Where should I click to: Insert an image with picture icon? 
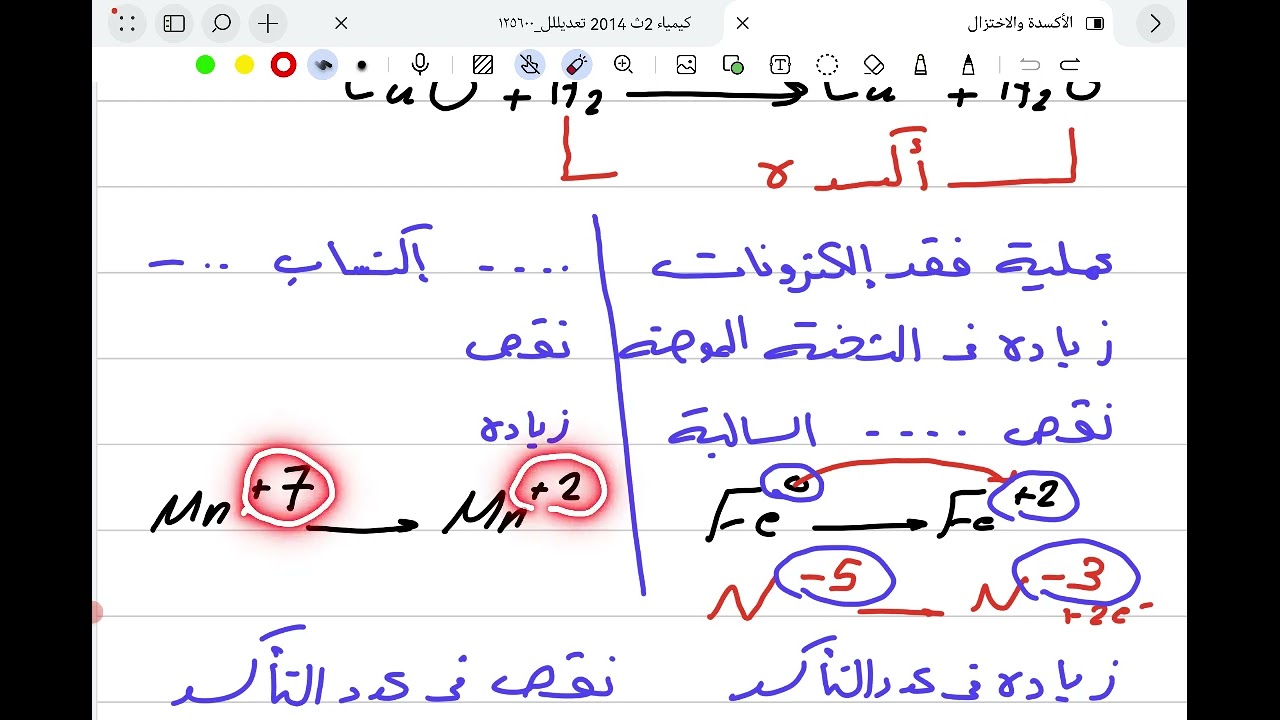(x=686, y=65)
